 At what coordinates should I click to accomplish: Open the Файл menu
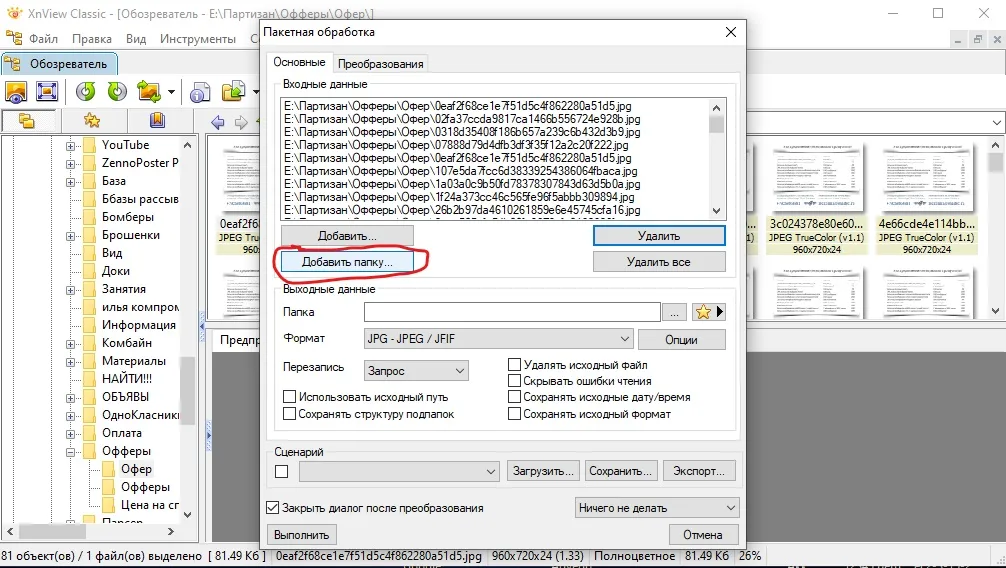pyautogui.click(x=43, y=39)
